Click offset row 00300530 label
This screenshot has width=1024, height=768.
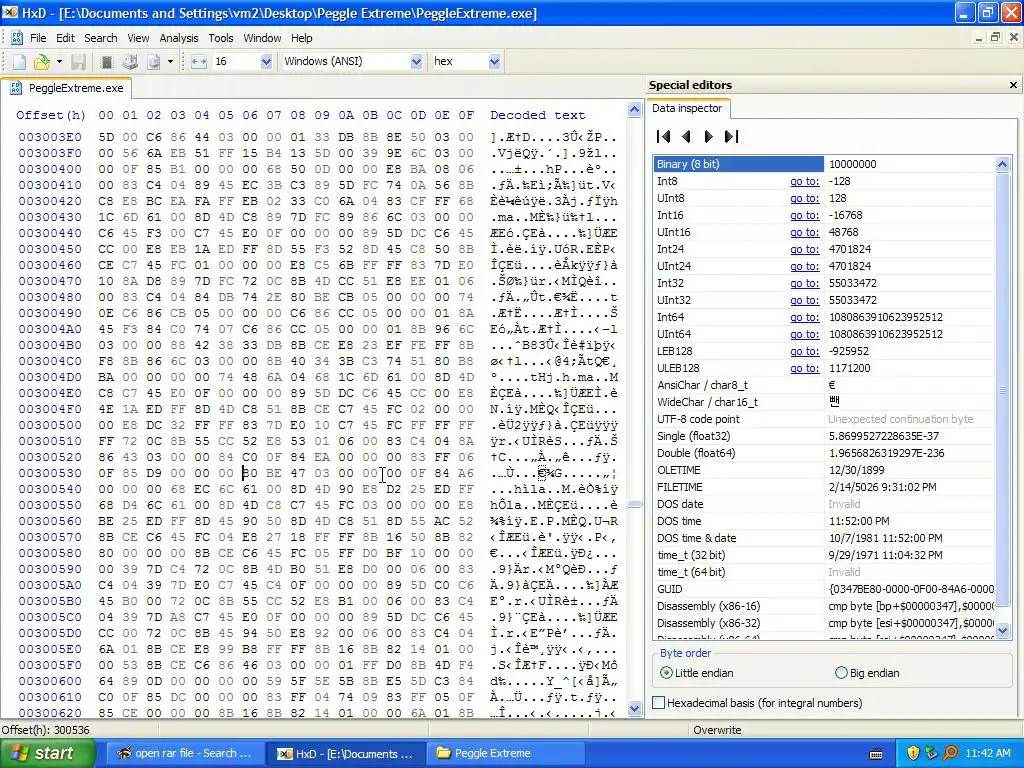[50, 473]
